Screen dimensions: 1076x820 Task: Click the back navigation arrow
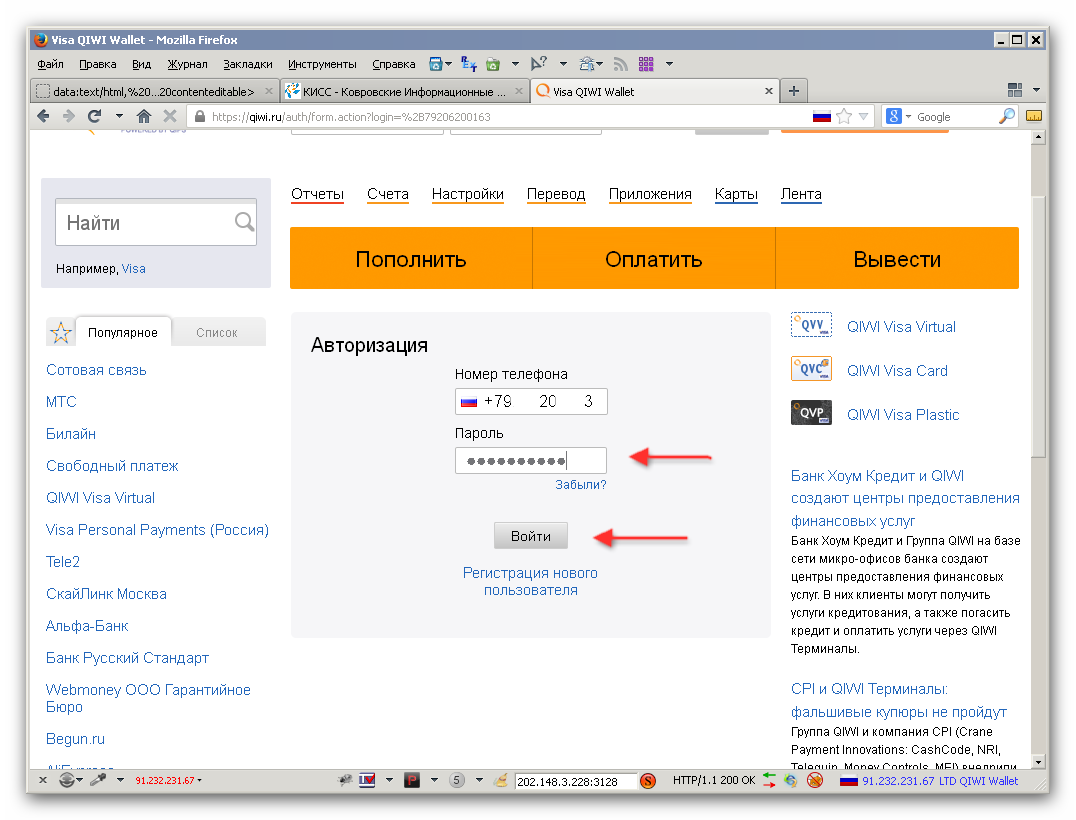[x=43, y=116]
